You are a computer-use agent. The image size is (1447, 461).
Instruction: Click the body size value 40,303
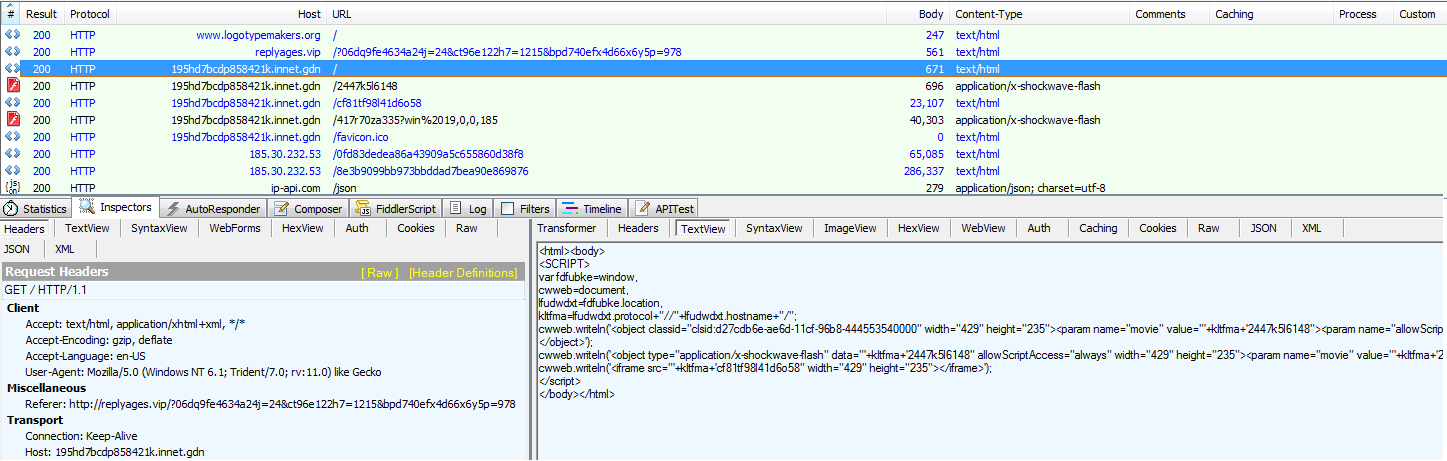click(926, 120)
